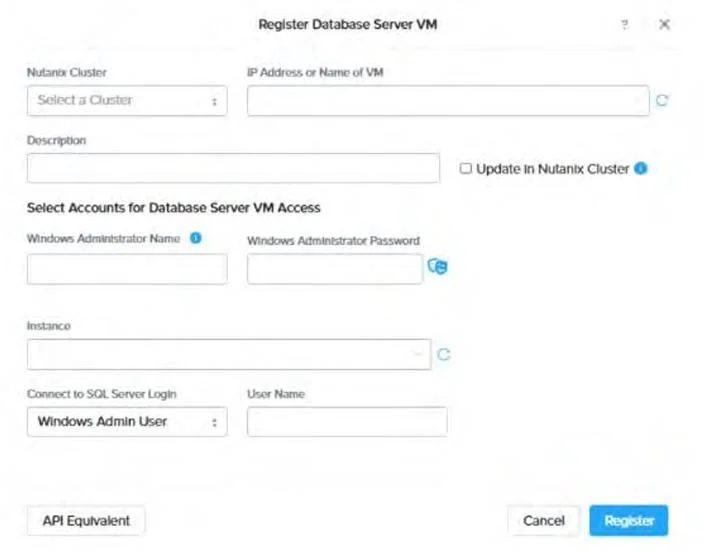Viewport: 704px width, 552px height.
Task: Open the Instance dropdown
Action: coord(229,354)
